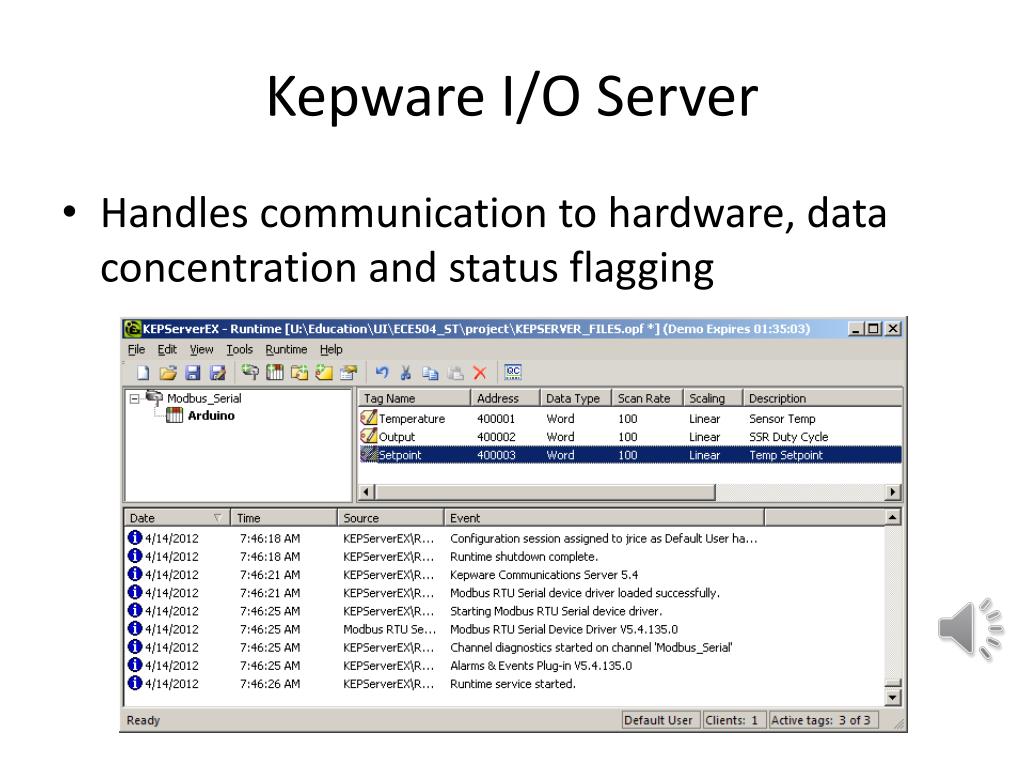Open the View menu
Viewport: 1024px width, 768px height.
pyautogui.click(x=201, y=350)
